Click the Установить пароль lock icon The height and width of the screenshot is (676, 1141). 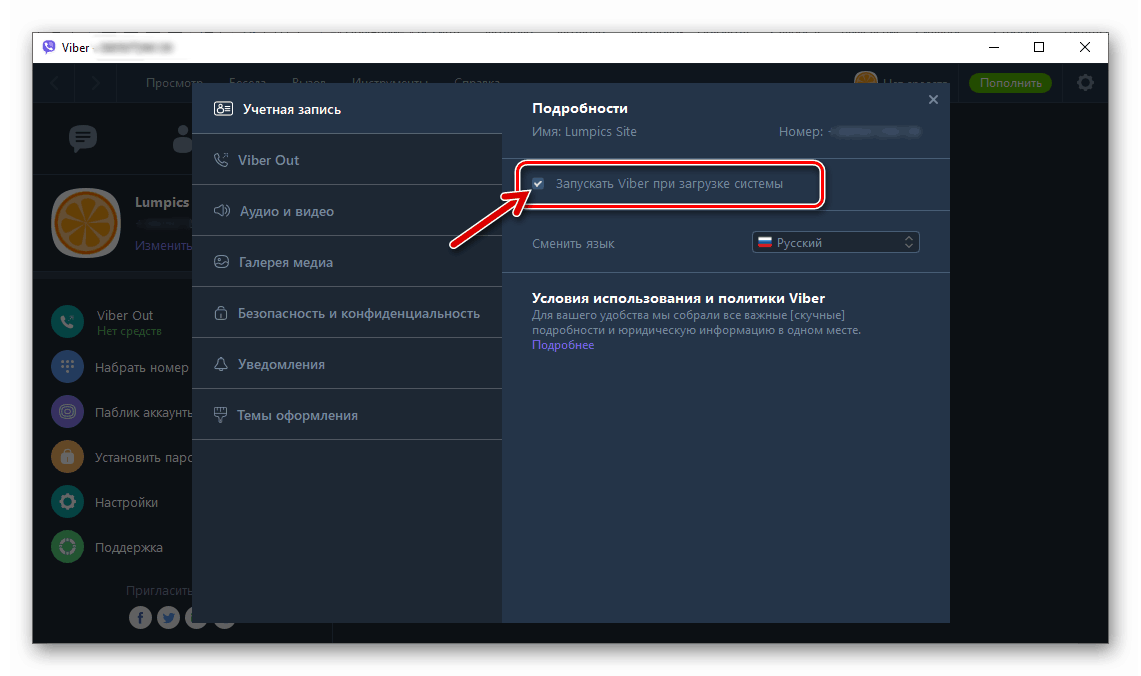pos(67,457)
